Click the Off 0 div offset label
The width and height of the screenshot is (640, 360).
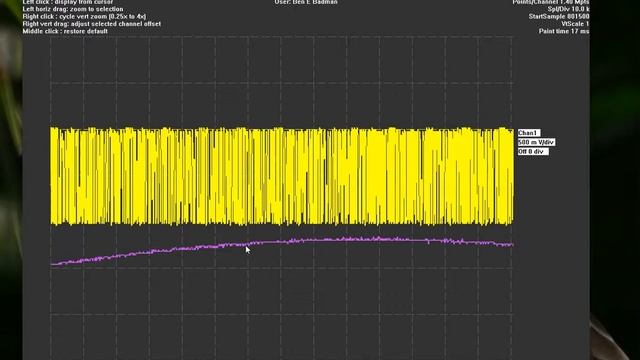tap(532, 151)
